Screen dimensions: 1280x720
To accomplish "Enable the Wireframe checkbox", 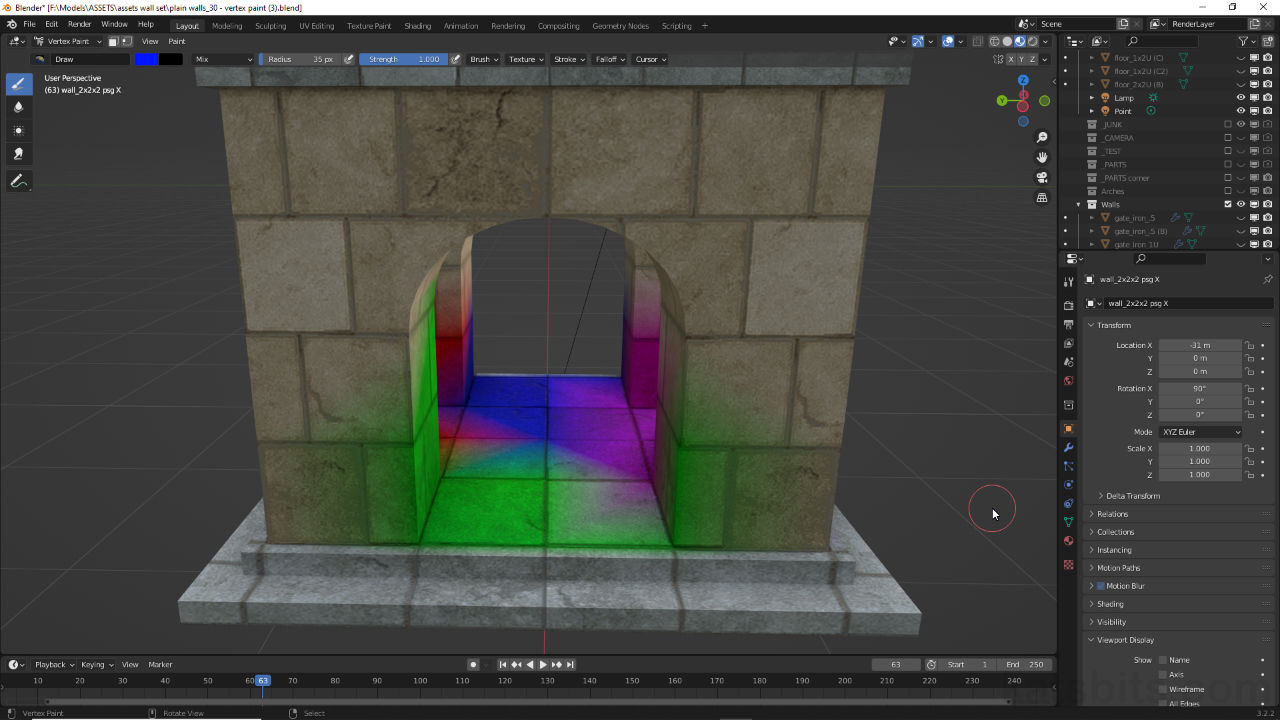I will (1162, 689).
